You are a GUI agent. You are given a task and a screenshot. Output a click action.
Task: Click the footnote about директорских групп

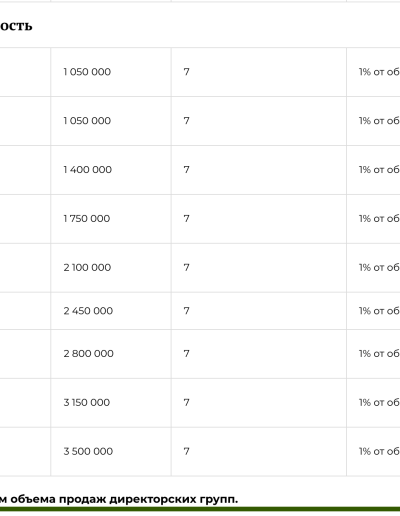119,499
